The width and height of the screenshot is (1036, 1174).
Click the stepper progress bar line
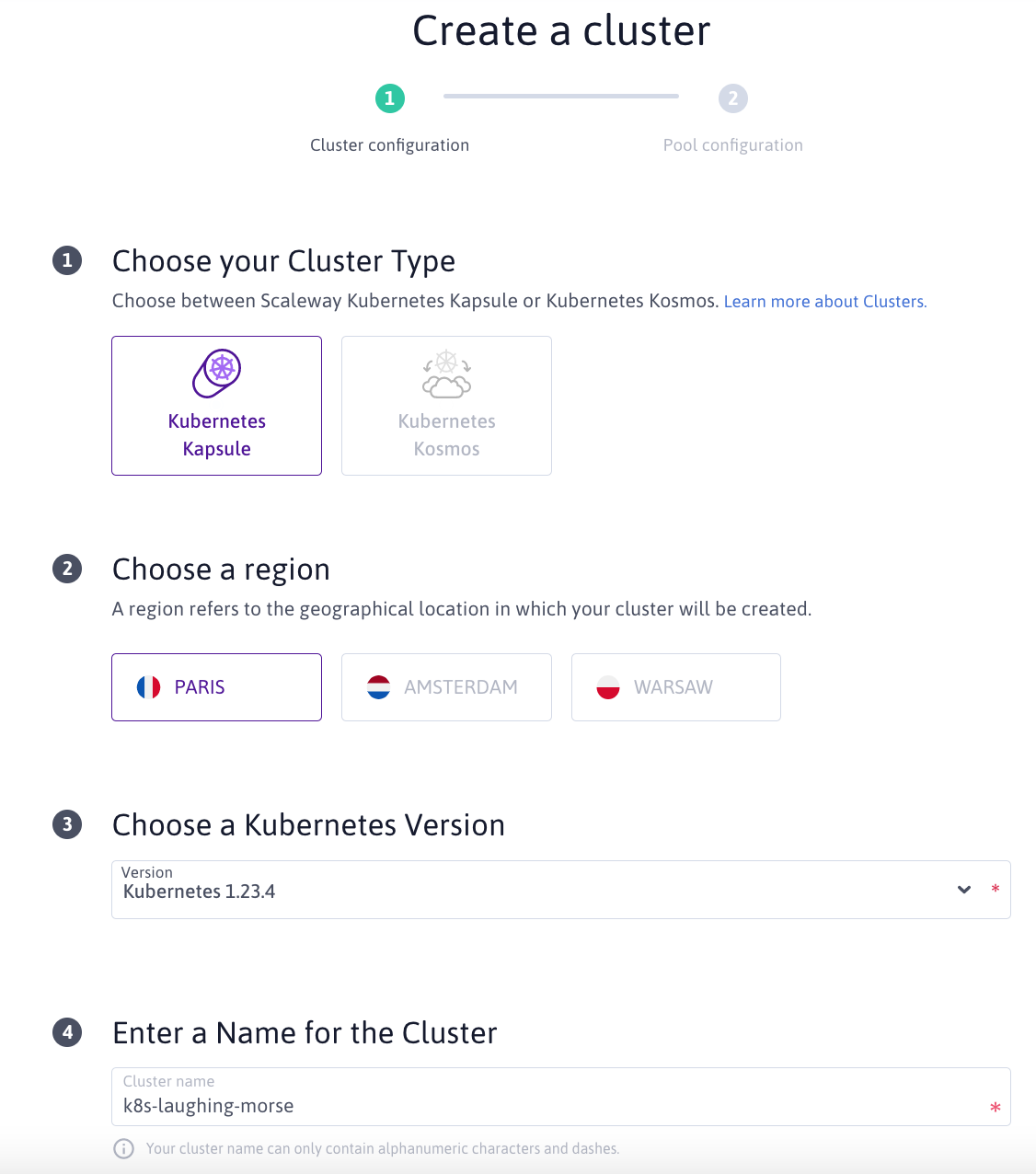tap(560, 96)
